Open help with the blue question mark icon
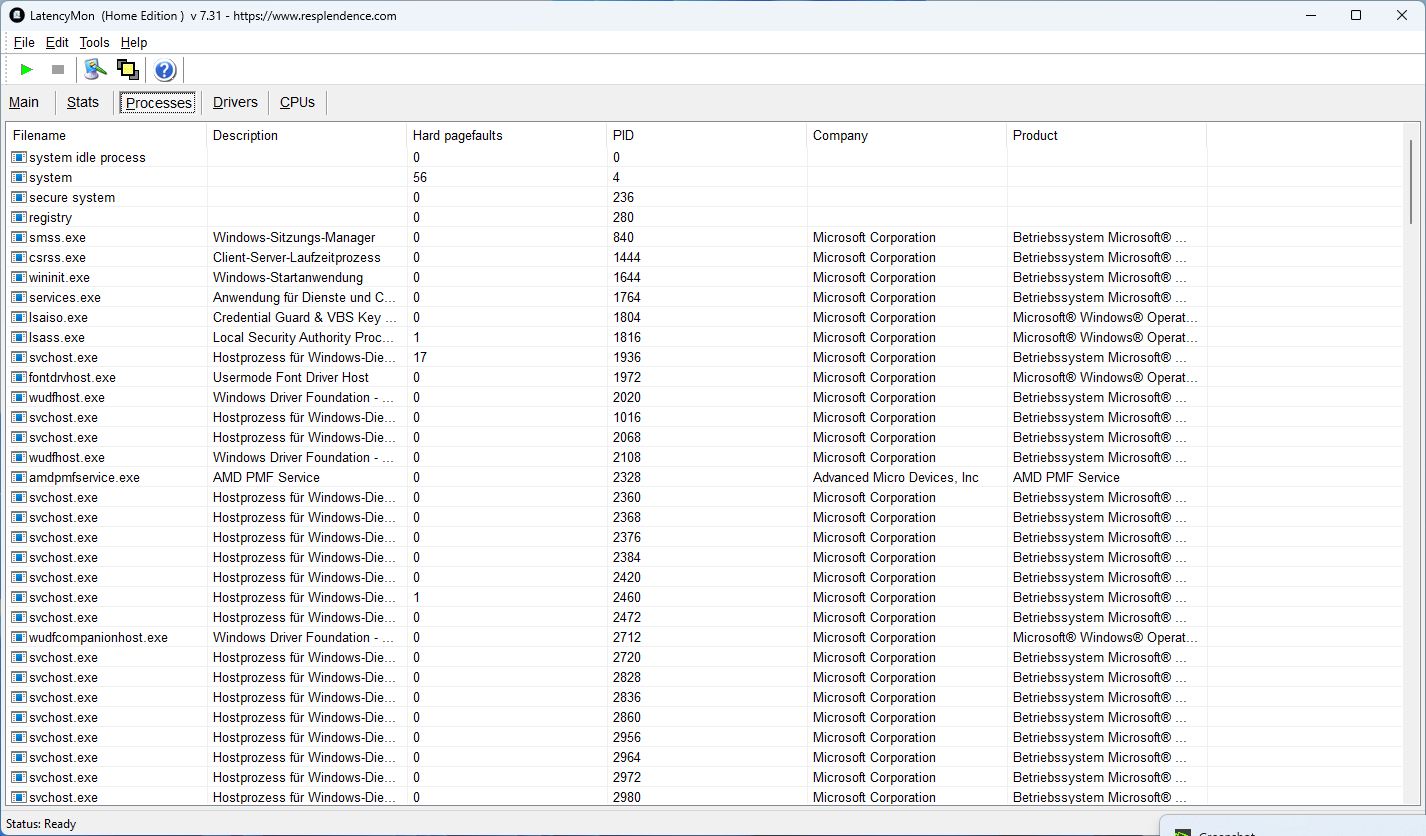The image size is (1426, 836). click(165, 70)
